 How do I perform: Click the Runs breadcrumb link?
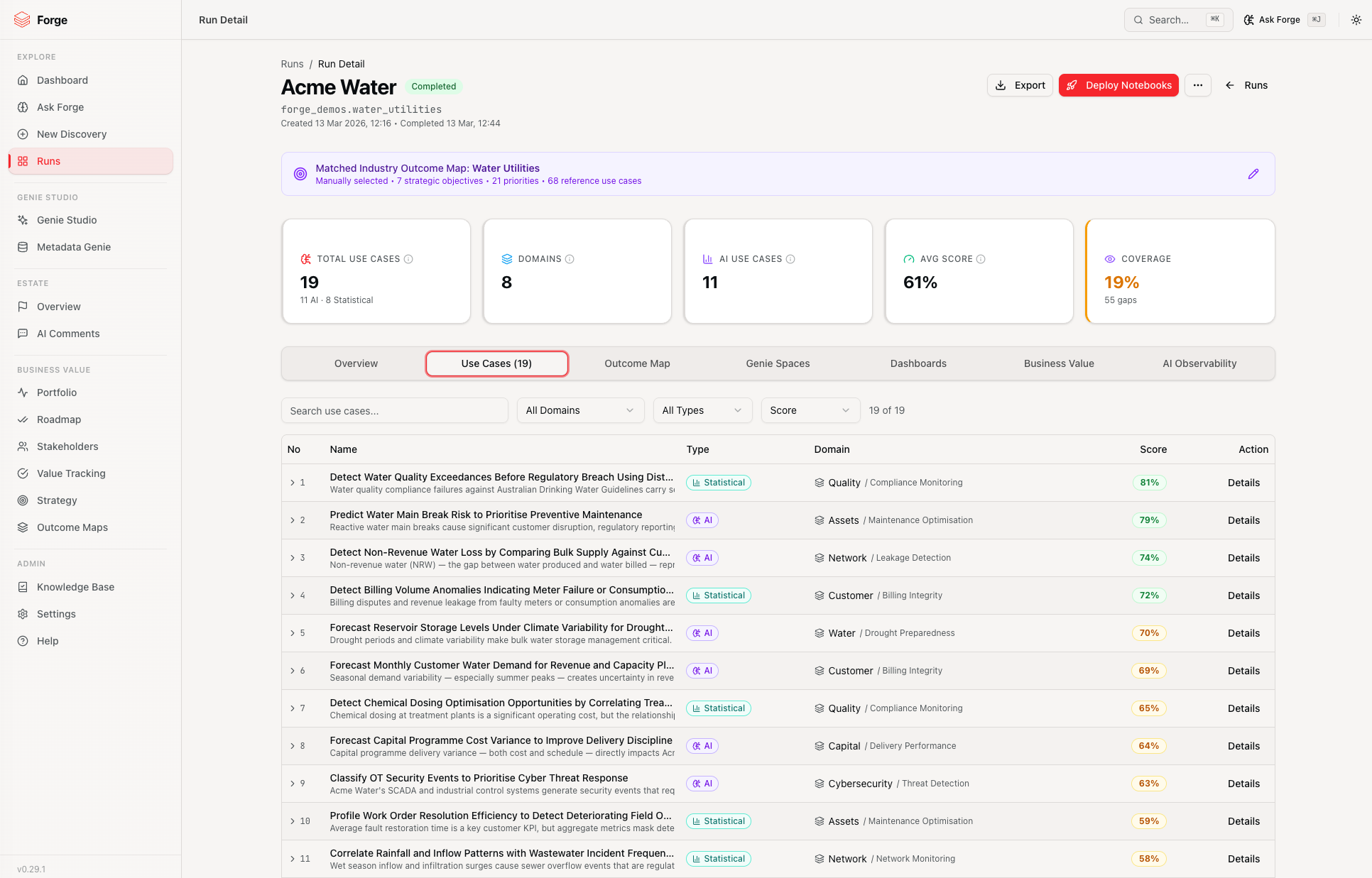click(x=292, y=64)
